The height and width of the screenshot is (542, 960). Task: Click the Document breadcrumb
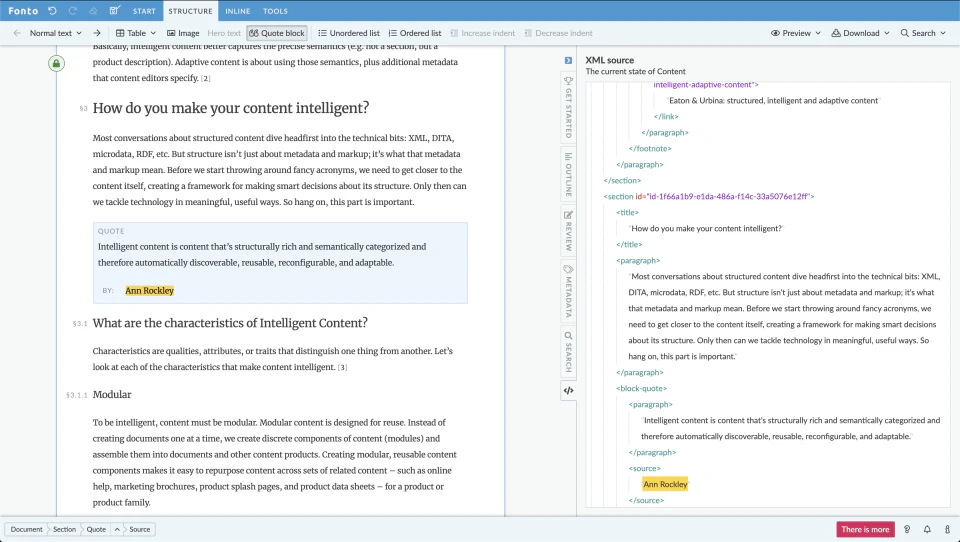tap(26, 529)
